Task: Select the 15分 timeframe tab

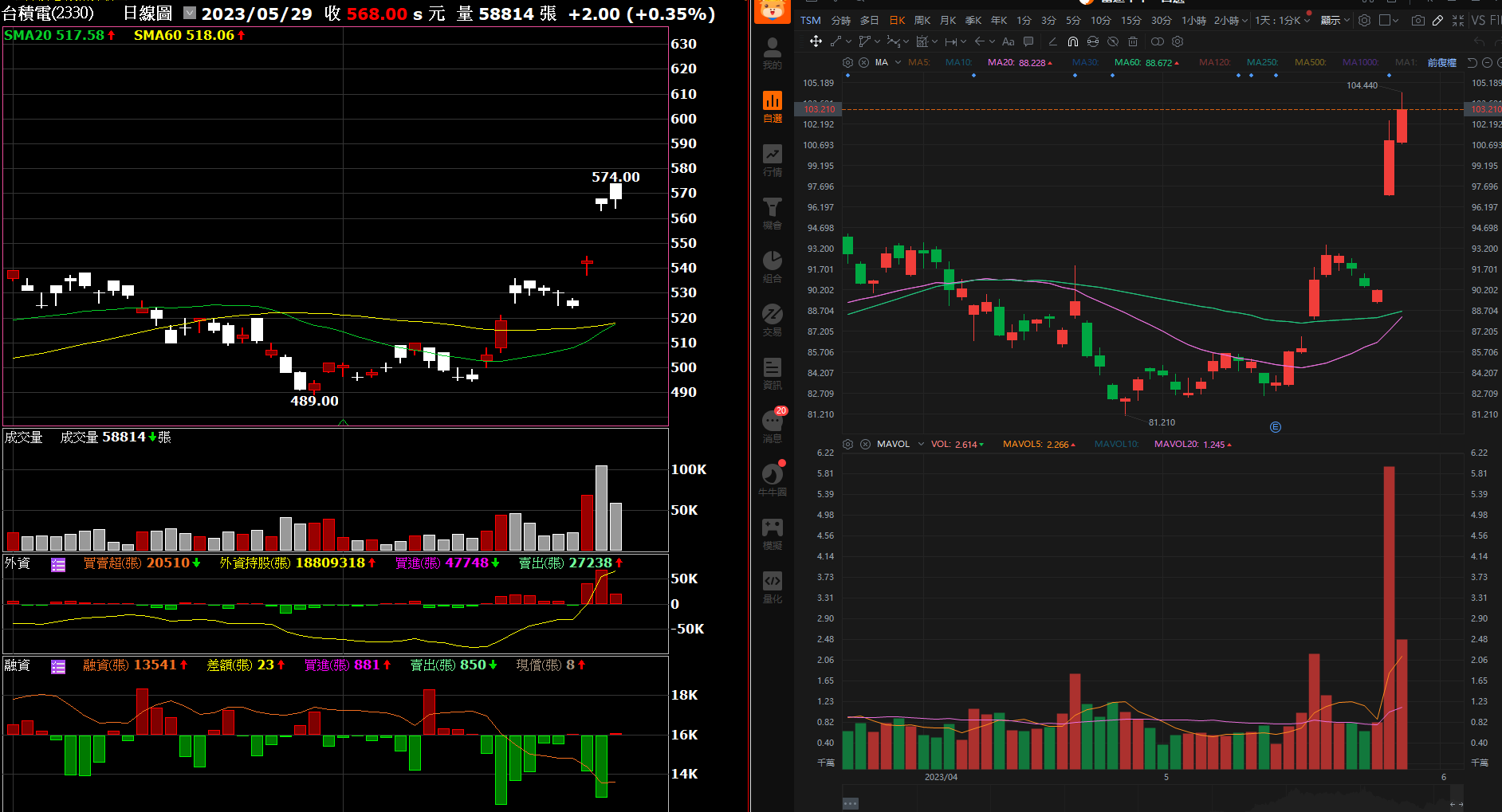Action: tap(1130, 20)
